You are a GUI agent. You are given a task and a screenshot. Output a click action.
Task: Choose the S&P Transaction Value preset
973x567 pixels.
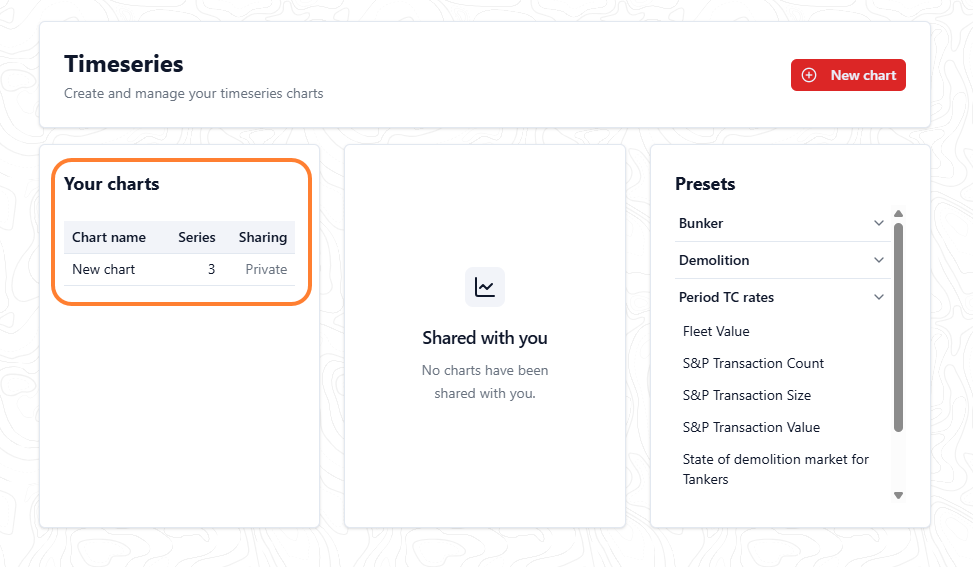pyautogui.click(x=751, y=427)
